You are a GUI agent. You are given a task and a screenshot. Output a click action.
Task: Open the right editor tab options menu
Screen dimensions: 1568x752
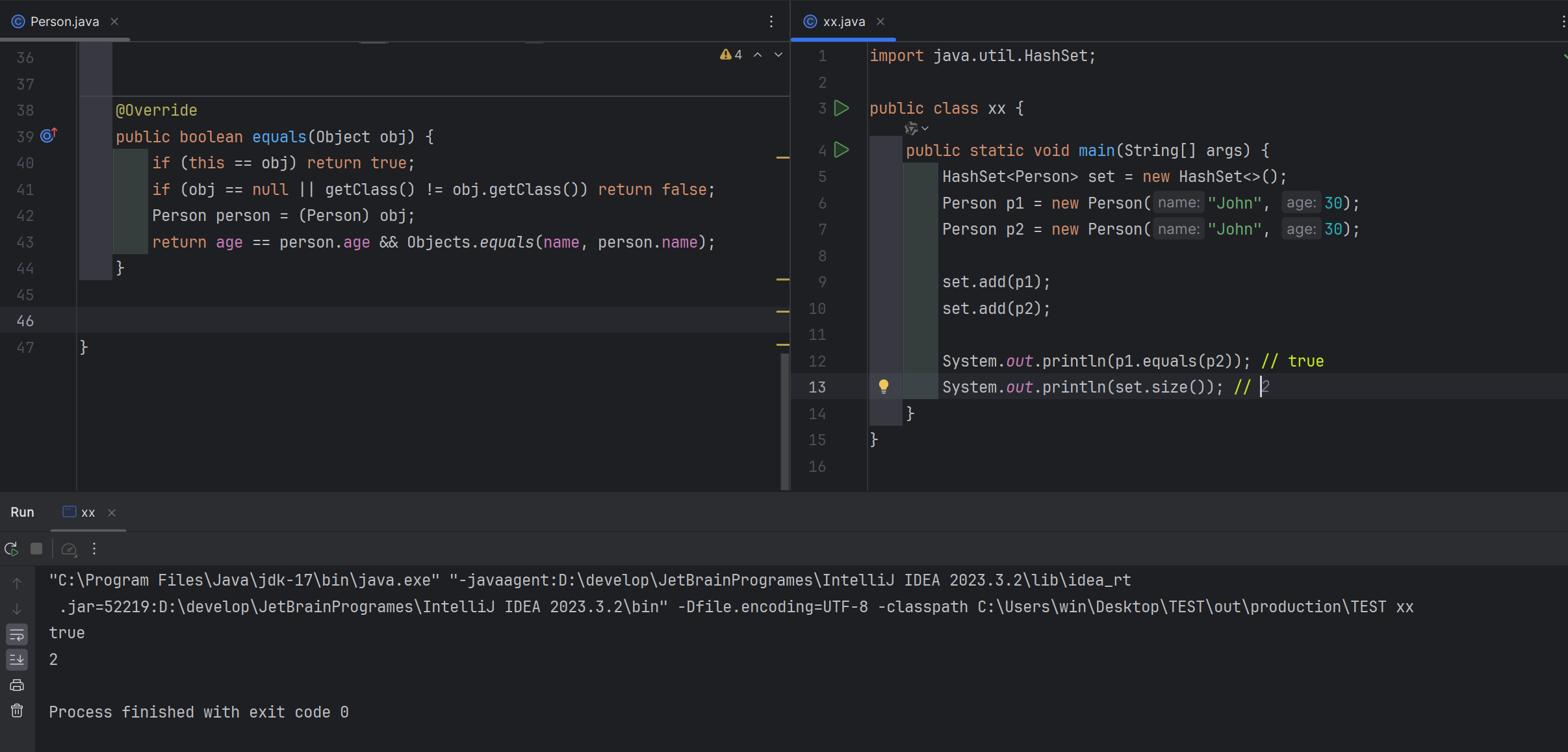point(1563,21)
